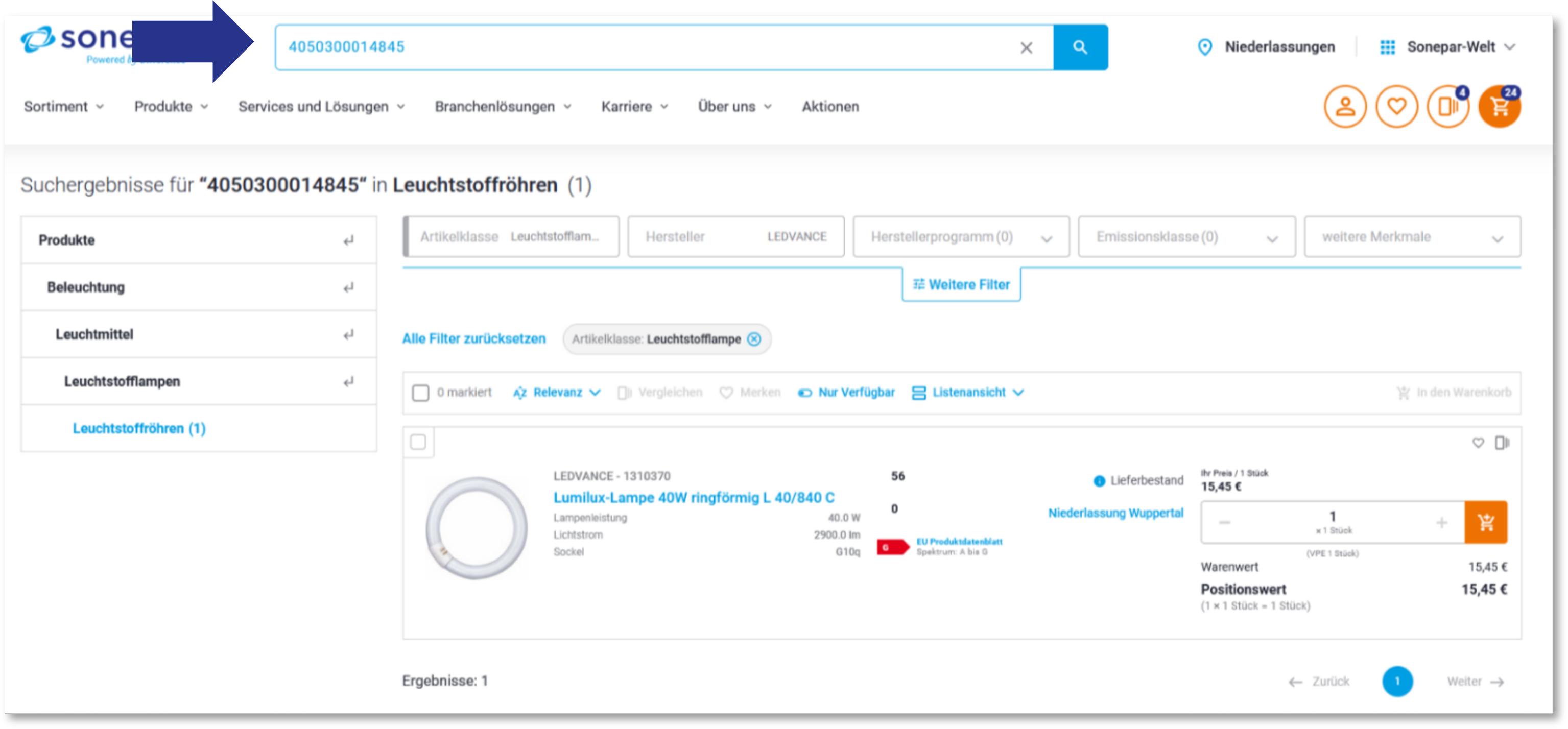Image resolution: width=1568 pixels, height=729 pixels.
Task: Expand Herstellerprogramm (0) filter dropdown
Action: tap(961, 237)
